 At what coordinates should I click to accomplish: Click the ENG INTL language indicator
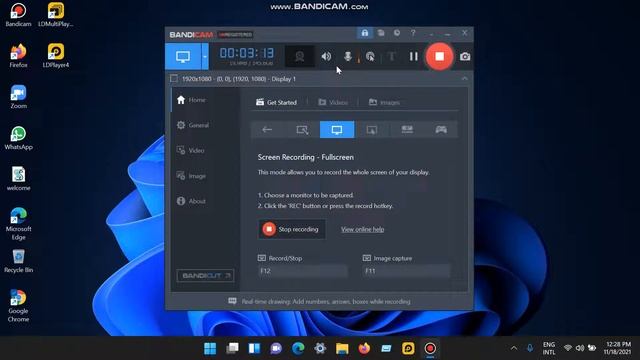tap(549, 348)
